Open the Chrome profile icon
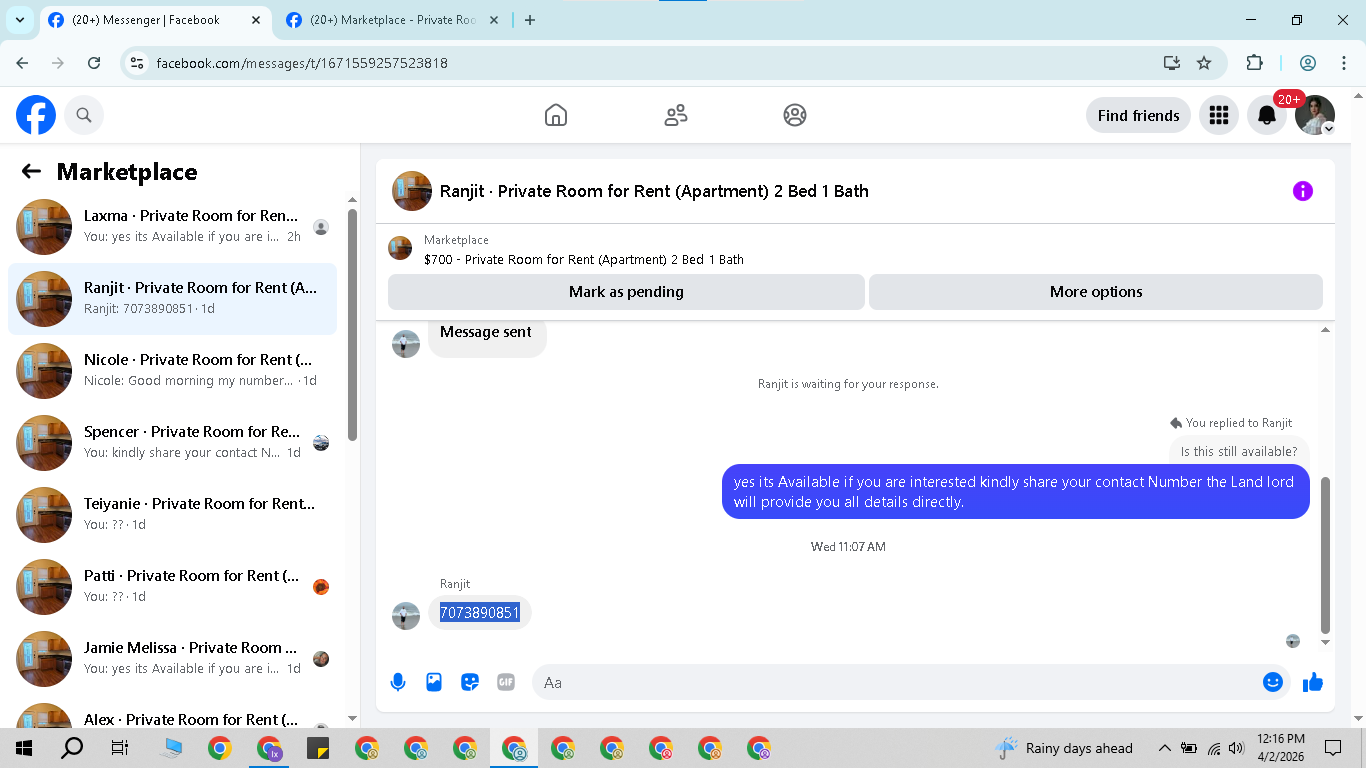This screenshot has width=1366, height=768. coord(1308,63)
